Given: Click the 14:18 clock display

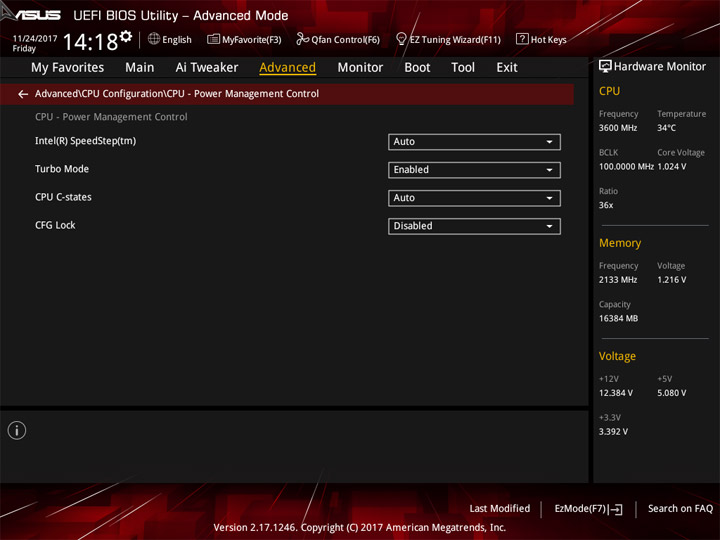Looking at the screenshot, I should 90,42.
